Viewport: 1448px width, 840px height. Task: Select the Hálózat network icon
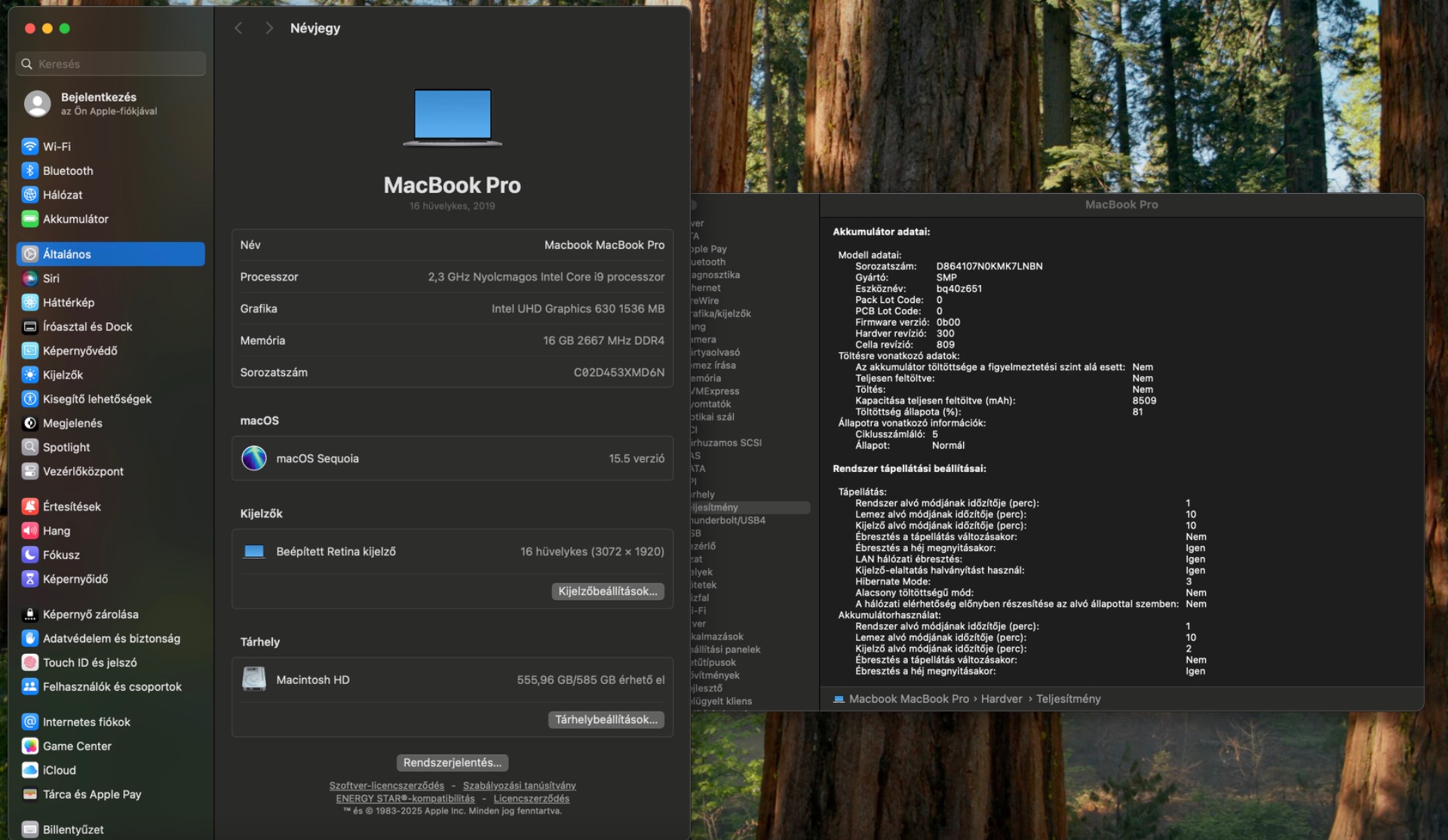click(x=30, y=195)
